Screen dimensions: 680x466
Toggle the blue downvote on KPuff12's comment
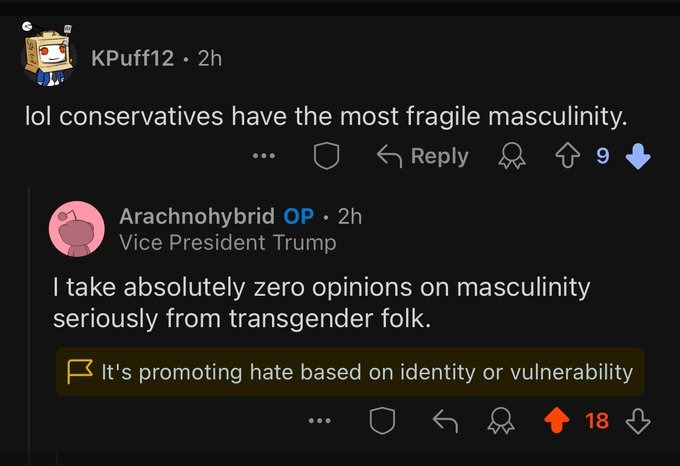(637, 156)
